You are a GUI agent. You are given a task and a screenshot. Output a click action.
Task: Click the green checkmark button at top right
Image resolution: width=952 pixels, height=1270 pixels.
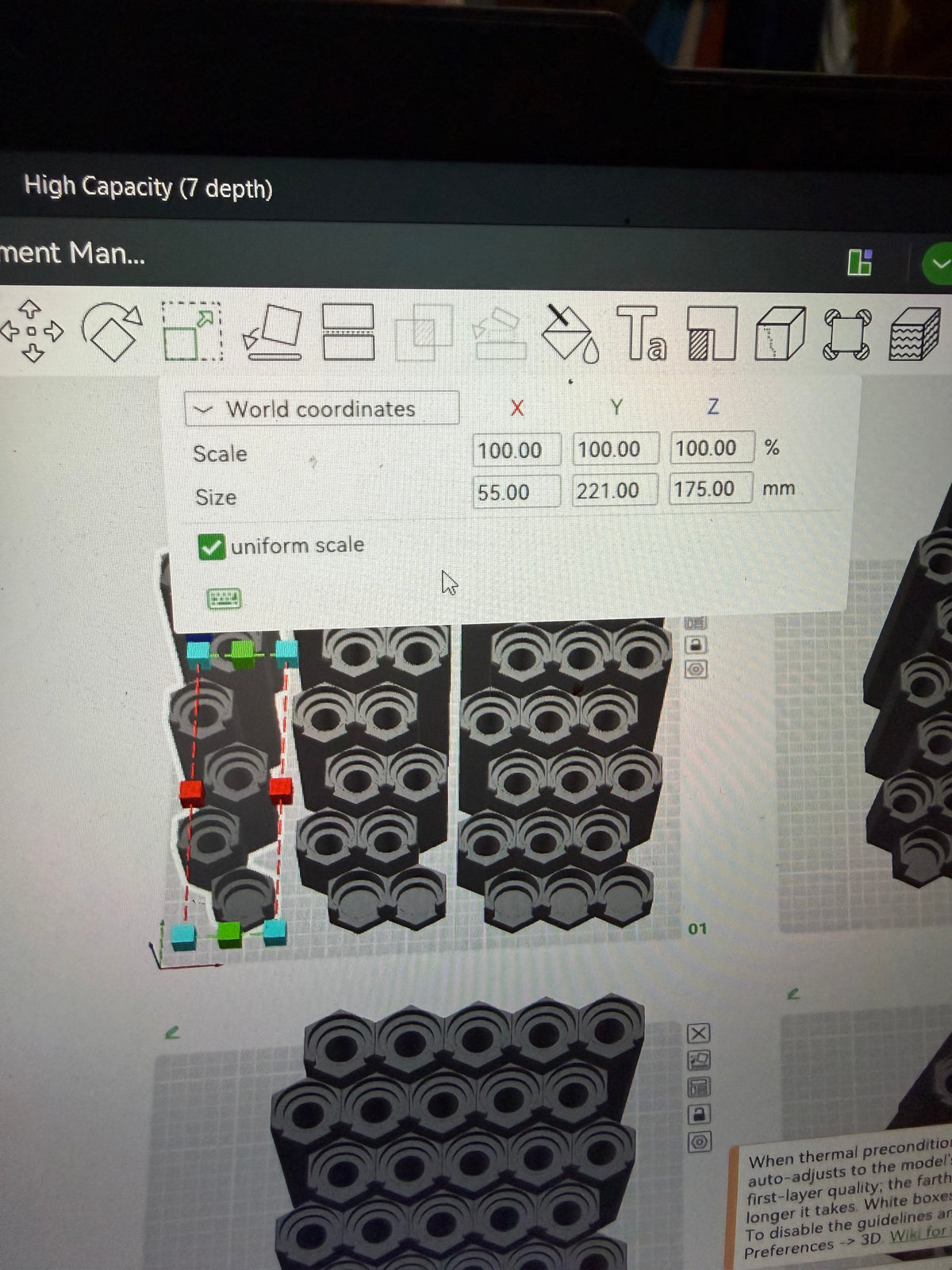(x=939, y=263)
